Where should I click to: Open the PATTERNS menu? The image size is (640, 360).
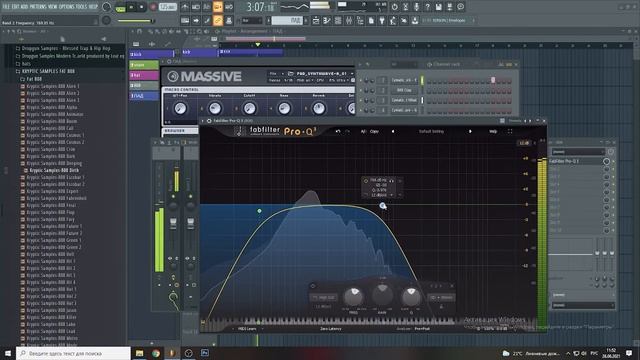(x=38, y=7)
